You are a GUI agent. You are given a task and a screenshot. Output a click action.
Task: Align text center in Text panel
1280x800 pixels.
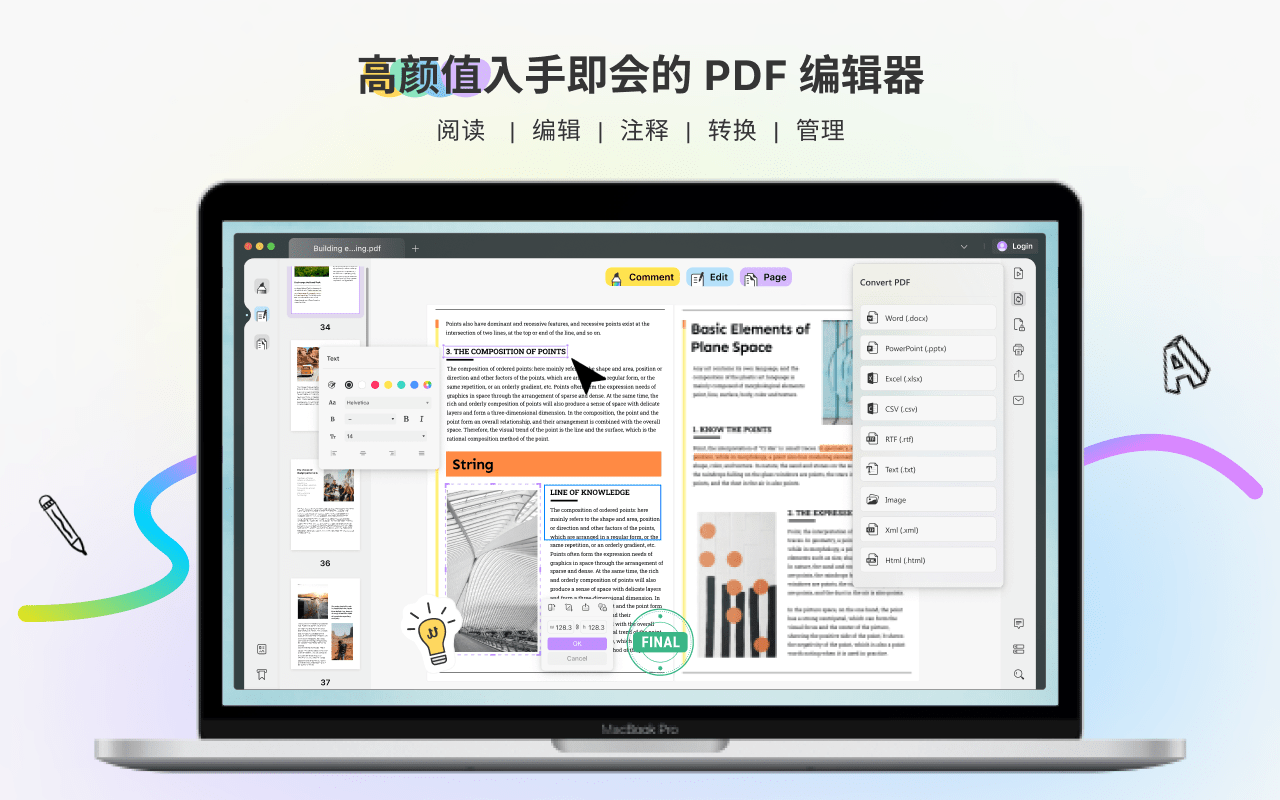click(363, 453)
